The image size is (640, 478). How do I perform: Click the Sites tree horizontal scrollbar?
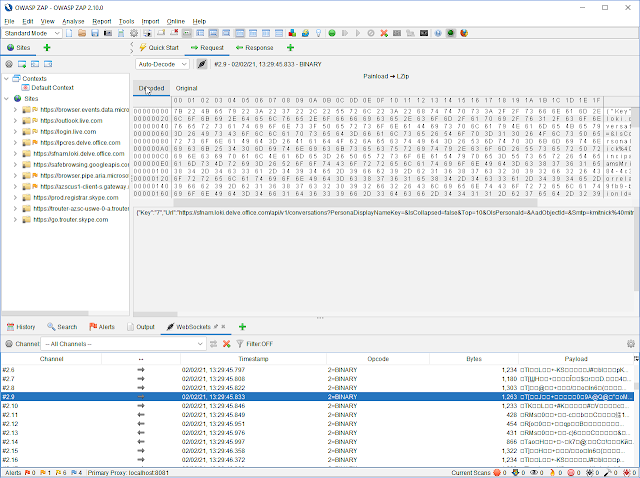pos(45,313)
